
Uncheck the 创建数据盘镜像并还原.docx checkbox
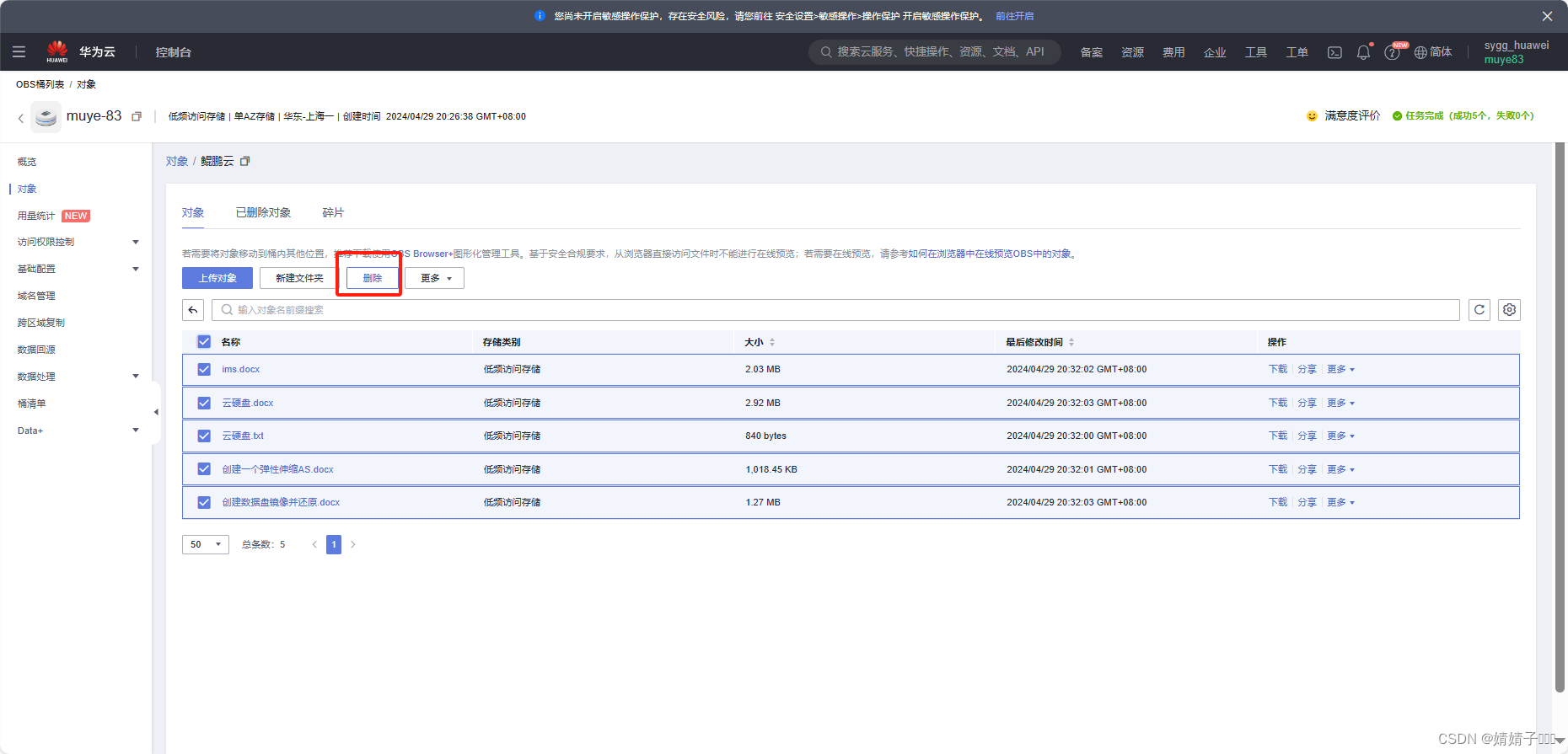pyautogui.click(x=204, y=502)
